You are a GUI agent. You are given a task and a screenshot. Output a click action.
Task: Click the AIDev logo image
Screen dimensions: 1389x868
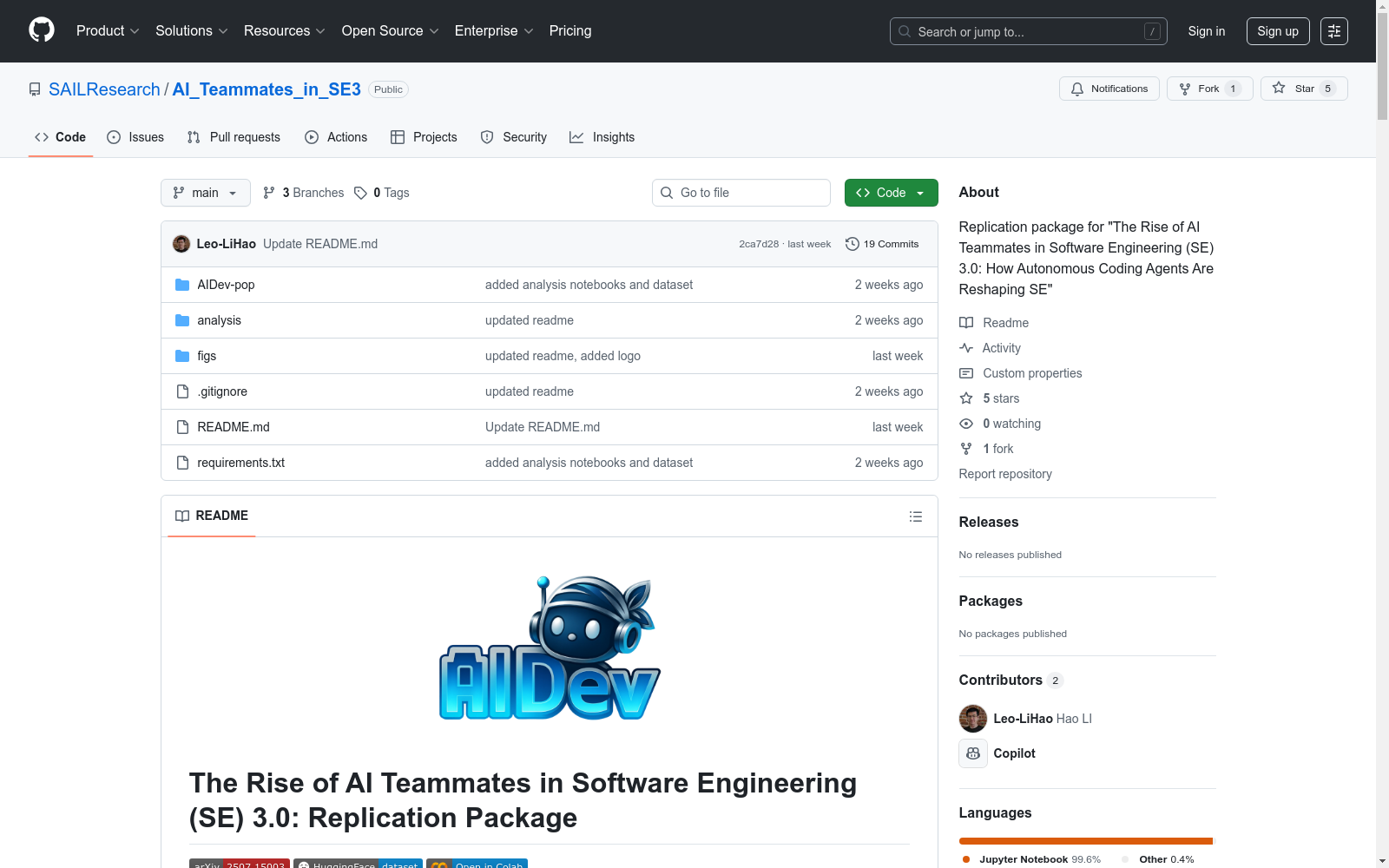[550, 648]
